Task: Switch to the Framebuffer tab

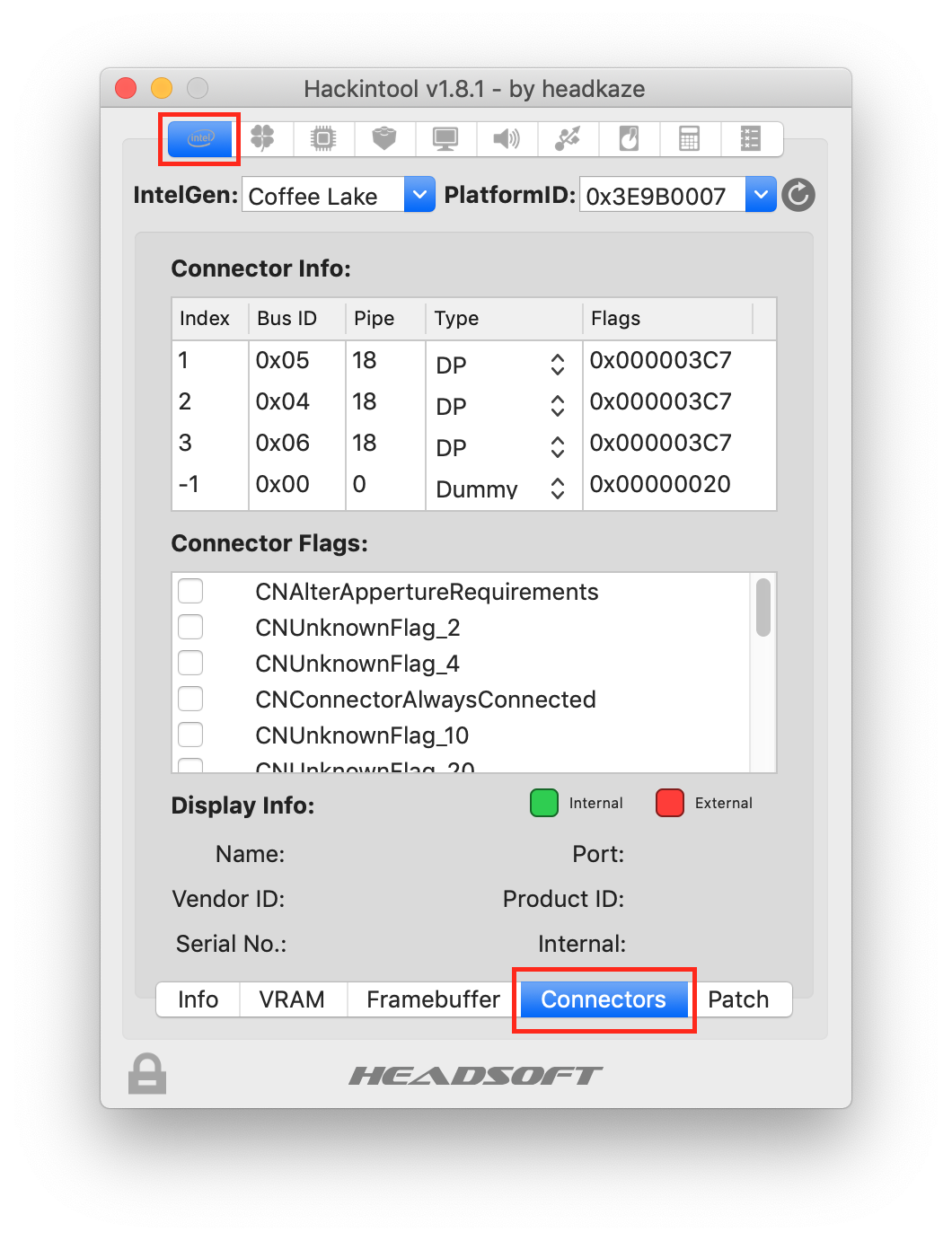Action: 433,999
